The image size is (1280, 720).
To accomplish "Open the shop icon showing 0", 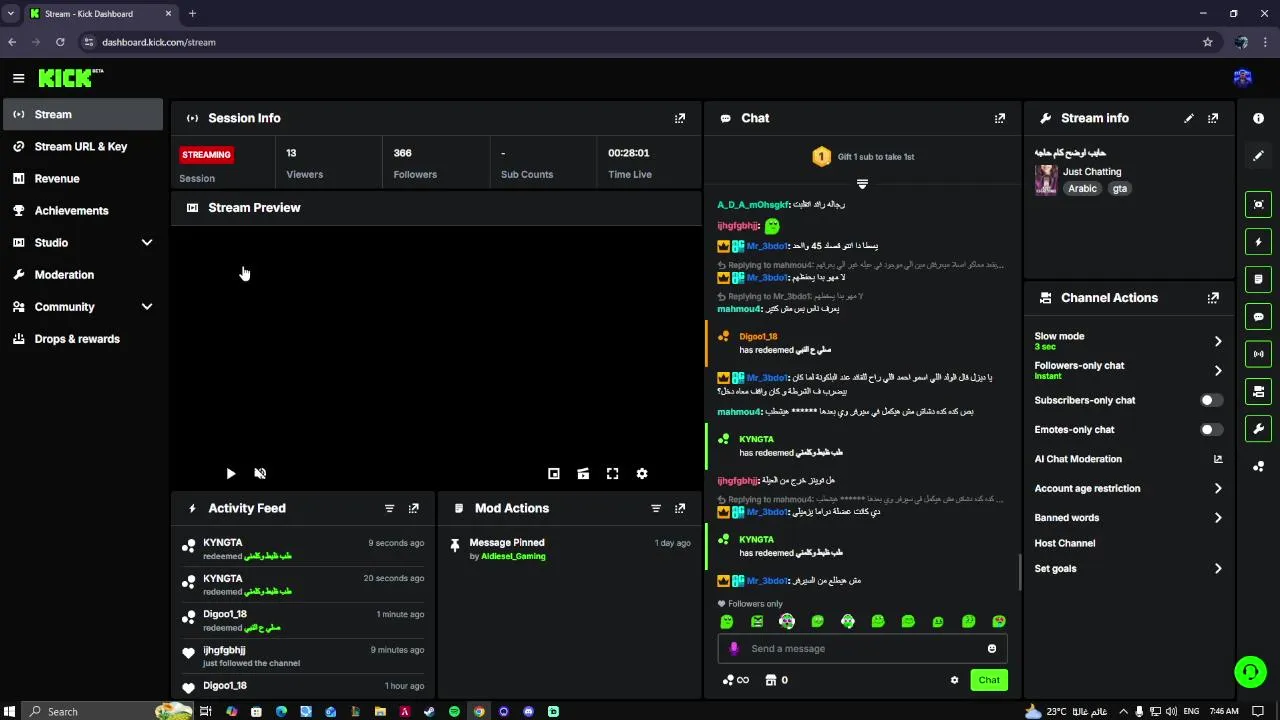I will [x=776, y=680].
